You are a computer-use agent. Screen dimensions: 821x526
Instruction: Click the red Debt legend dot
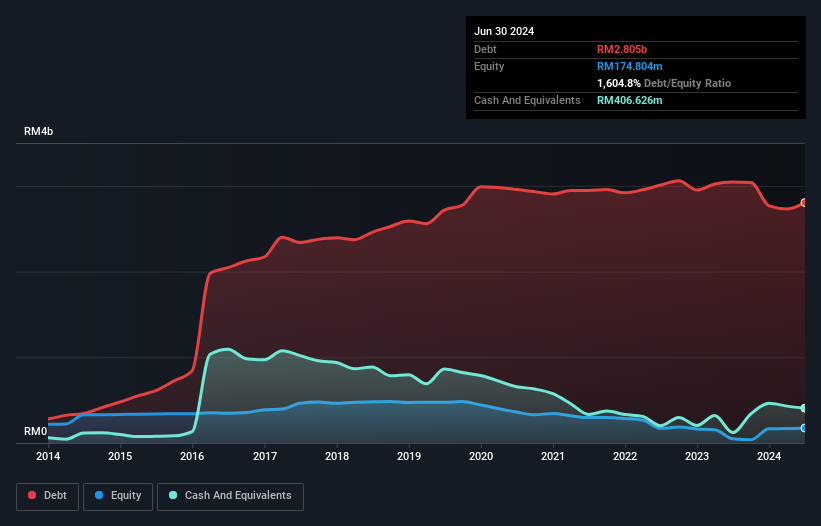click(32, 495)
